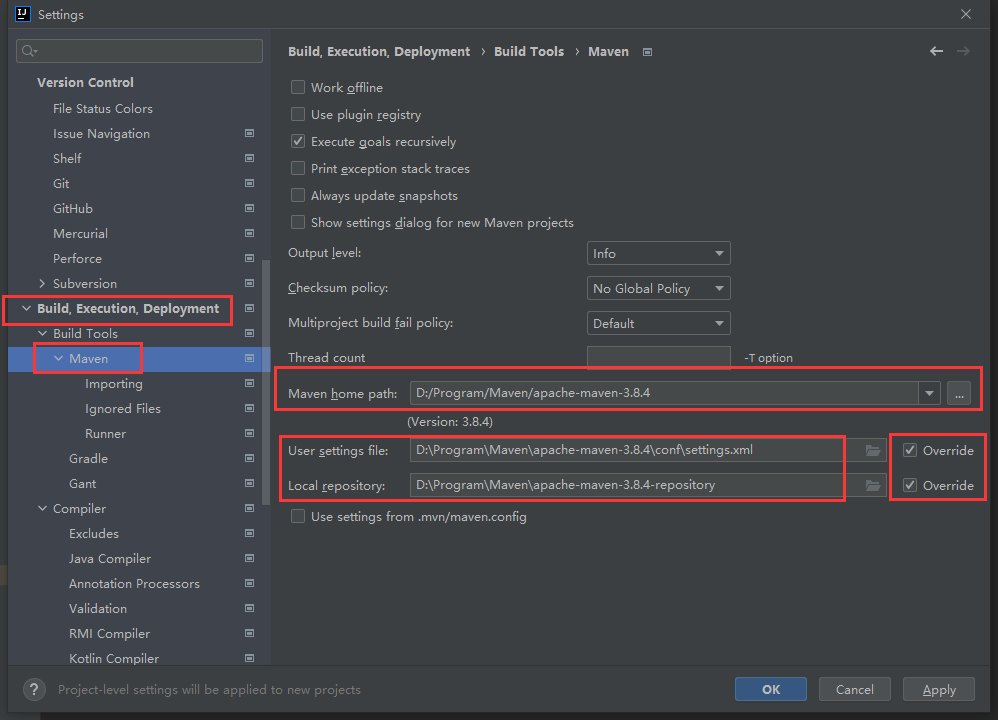Click the Cancel button
The image size is (998, 720).
tap(854, 689)
